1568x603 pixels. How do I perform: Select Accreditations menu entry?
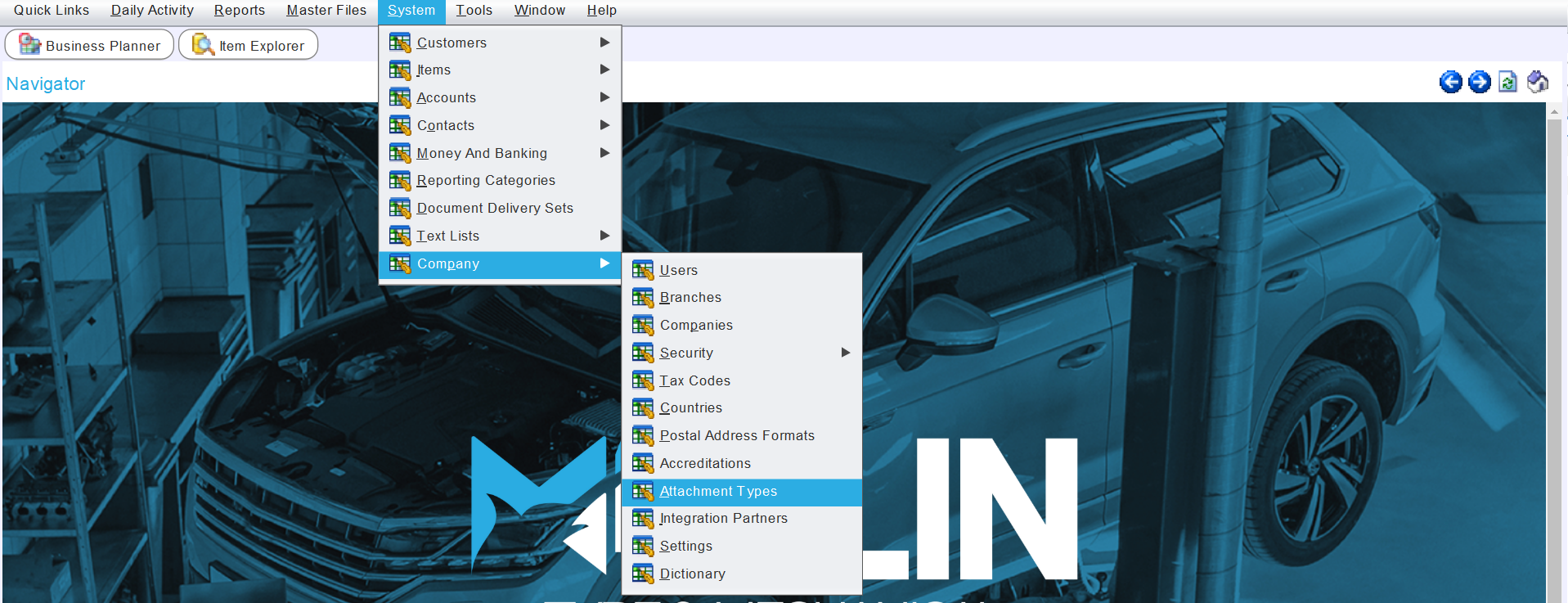(x=742, y=463)
